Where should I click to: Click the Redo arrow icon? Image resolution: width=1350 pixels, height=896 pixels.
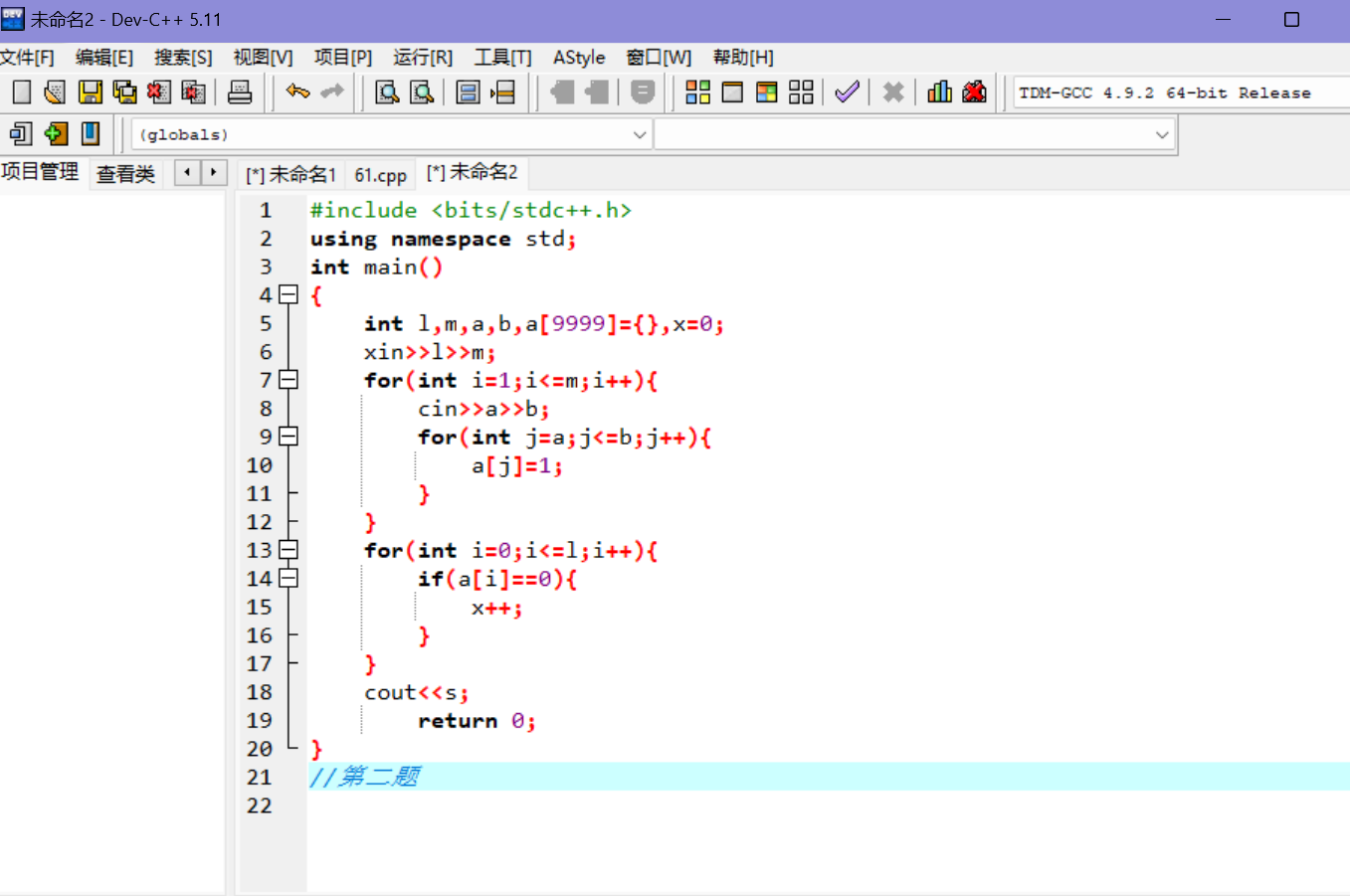click(332, 92)
